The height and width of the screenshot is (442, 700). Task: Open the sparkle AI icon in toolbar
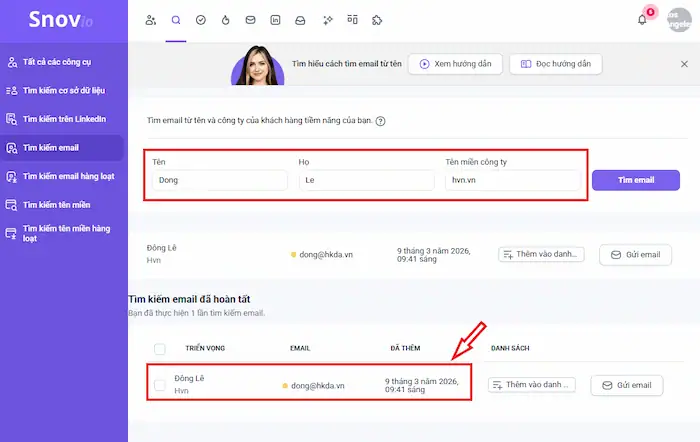point(326,19)
